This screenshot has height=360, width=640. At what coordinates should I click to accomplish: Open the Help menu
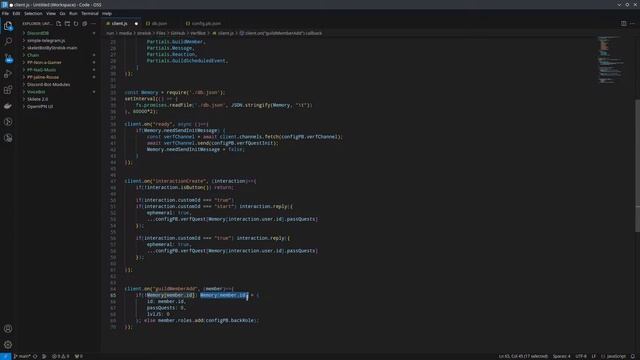[x=107, y=13]
